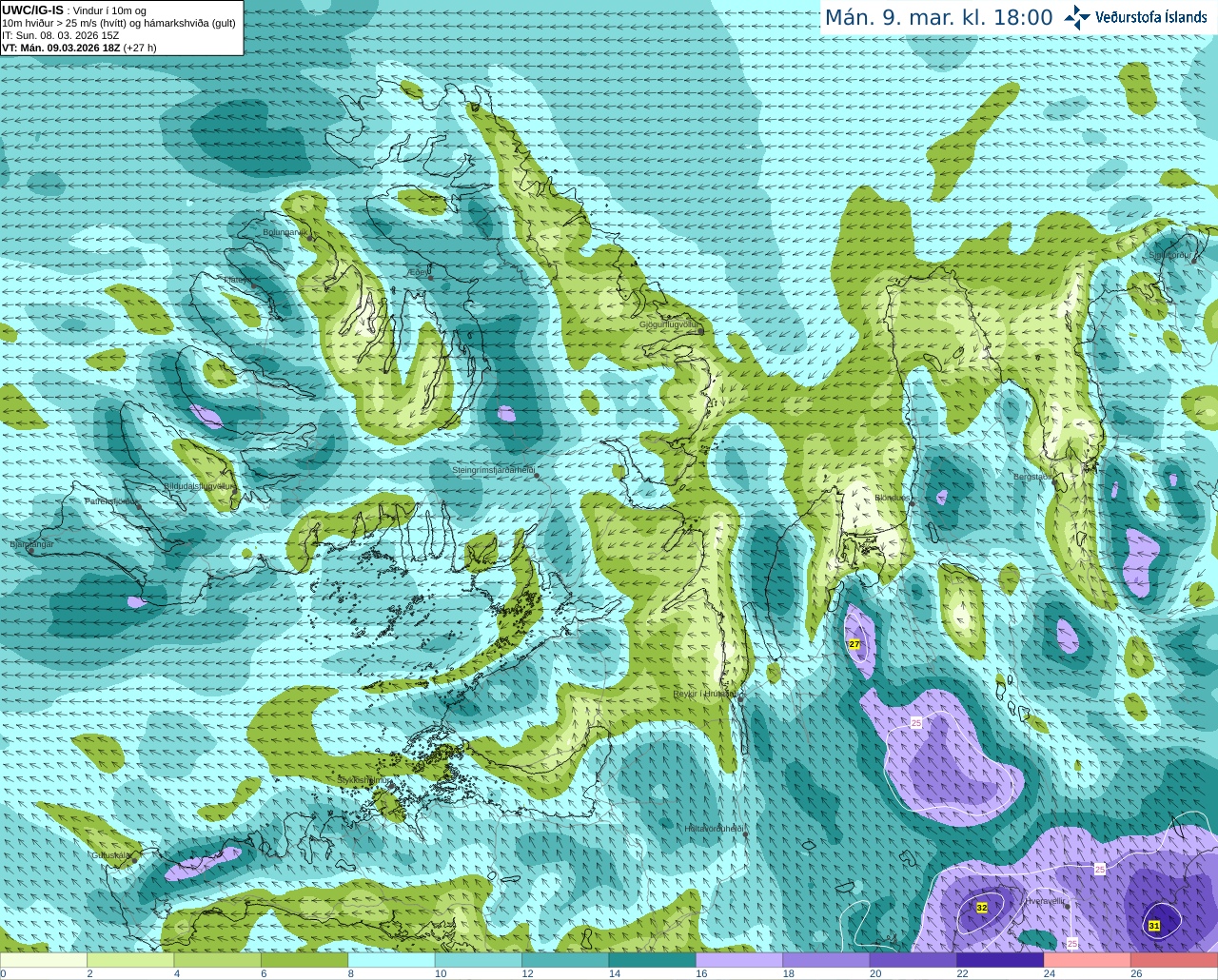Click the 24–26 m/s pink legend swatch

pos(1088,960)
